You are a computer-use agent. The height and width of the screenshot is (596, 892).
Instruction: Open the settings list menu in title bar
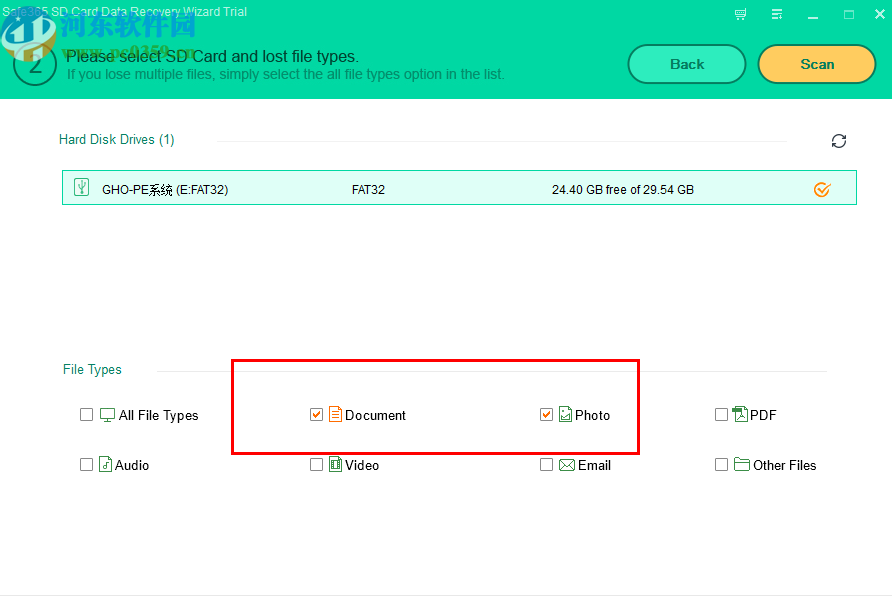(776, 14)
